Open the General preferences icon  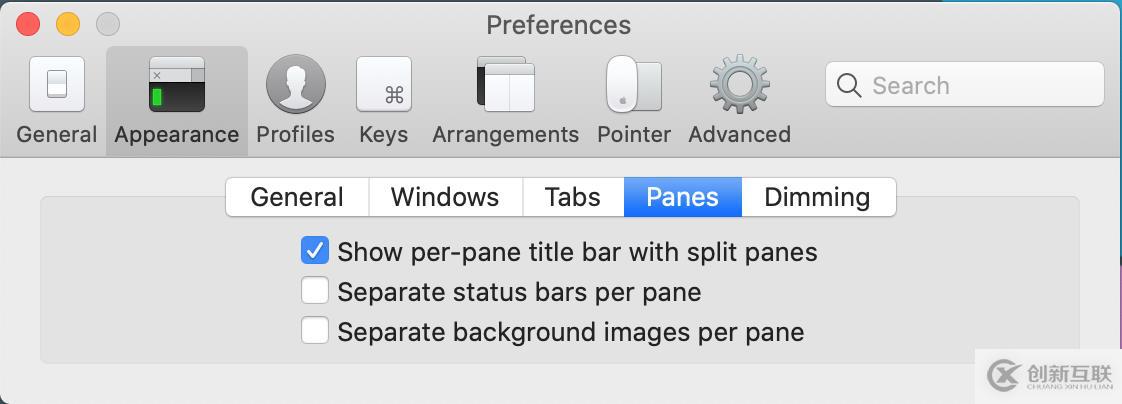point(57,85)
